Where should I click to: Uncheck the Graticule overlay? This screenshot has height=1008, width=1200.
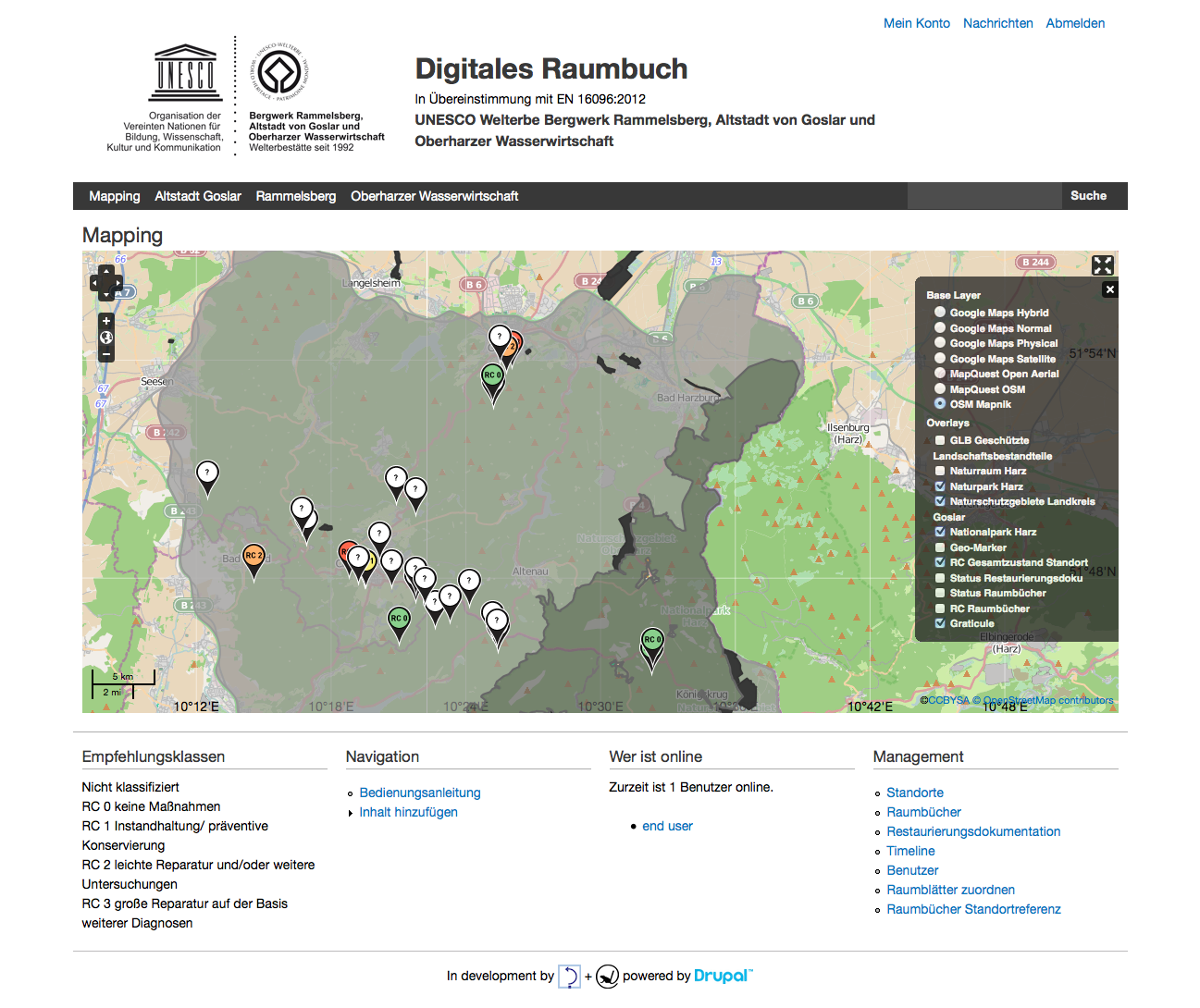(x=940, y=623)
